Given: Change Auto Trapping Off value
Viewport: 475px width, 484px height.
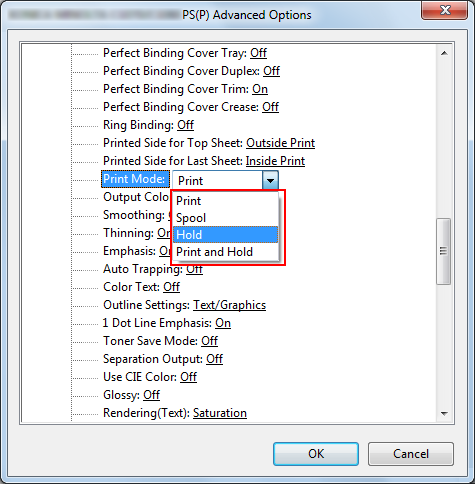Looking at the screenshot, I should click(194, 269).
